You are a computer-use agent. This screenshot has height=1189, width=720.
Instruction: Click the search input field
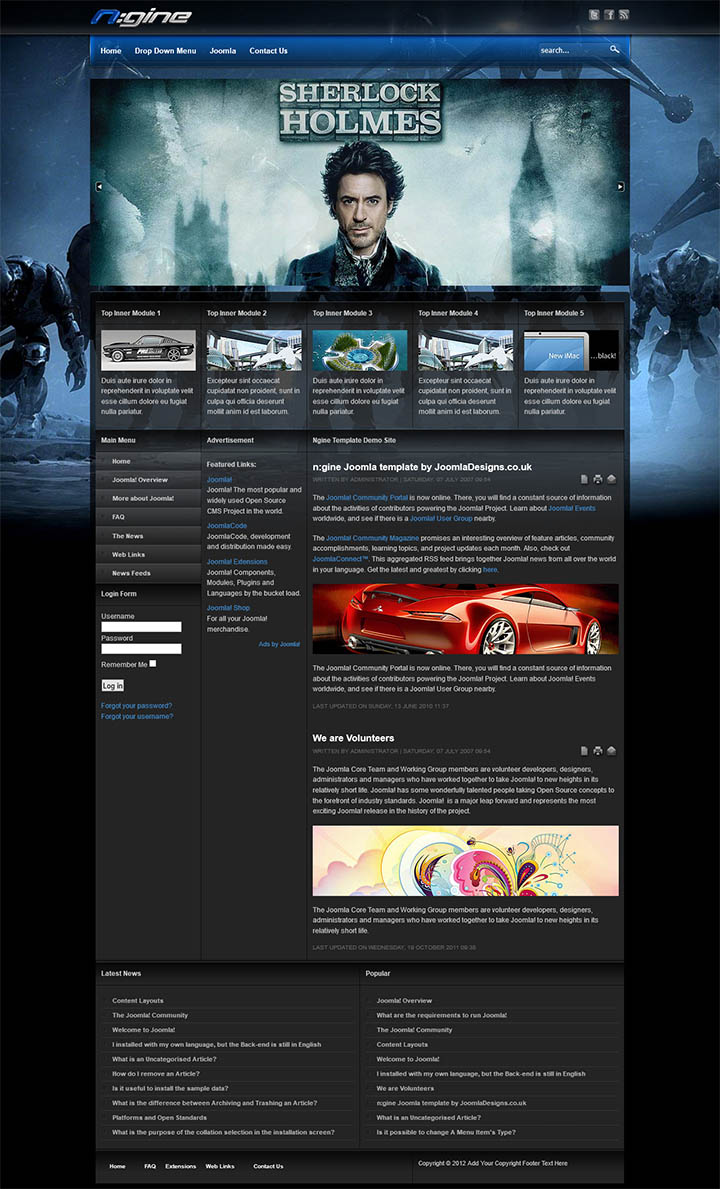coord(572,50)
